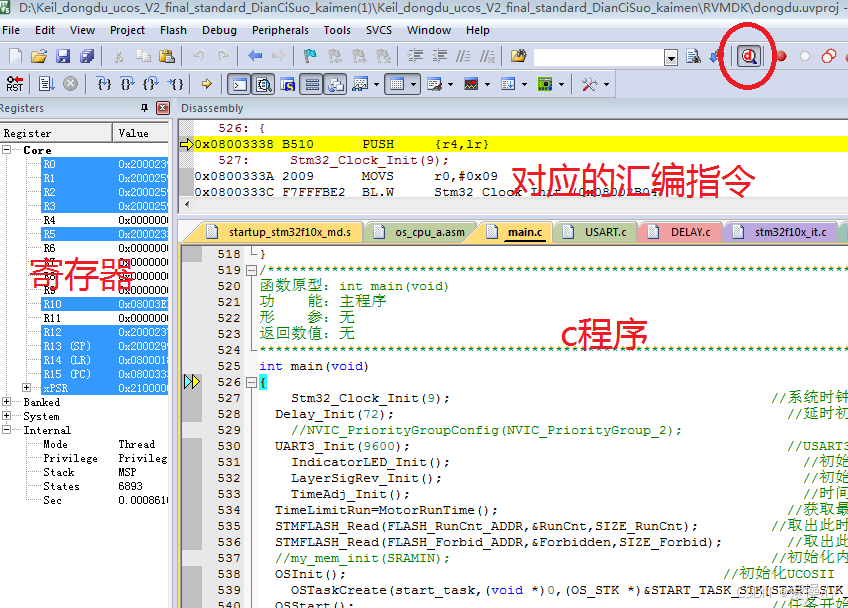Click the Start/Stop Debug Session icon
Screen dimensions: 848x608
pos(749,56)
